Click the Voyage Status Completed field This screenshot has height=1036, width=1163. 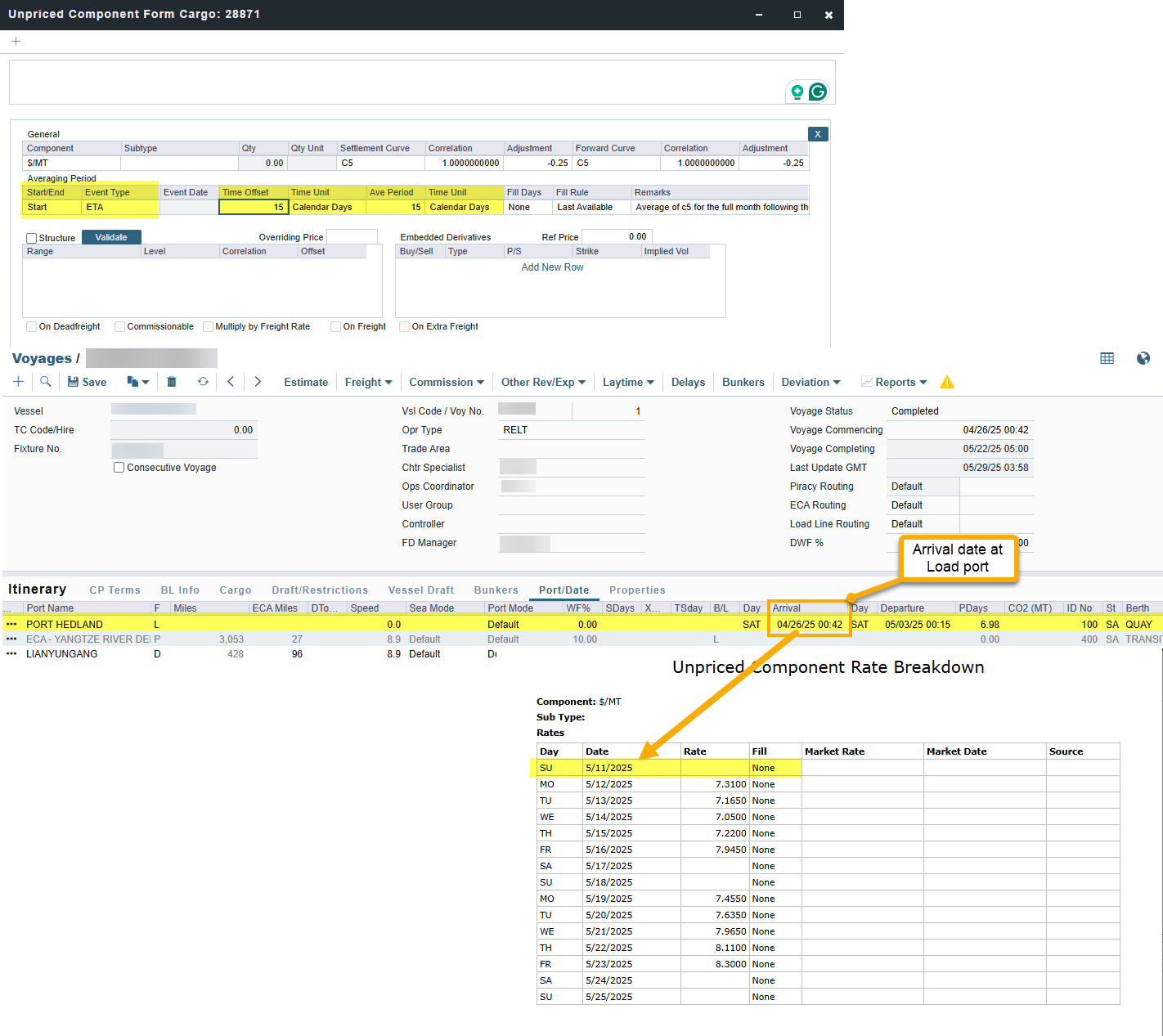coord(959,411)
